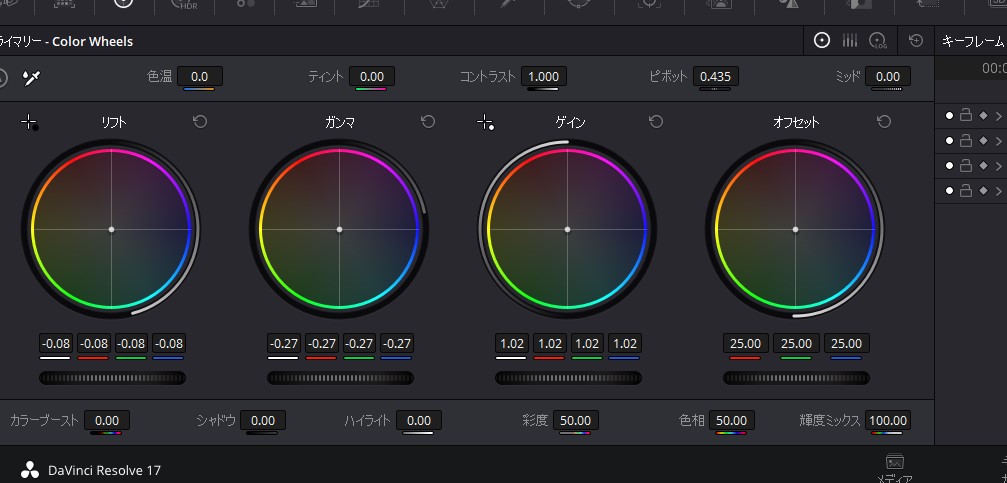Reset the リフト (Lift) wheel
Viewport: 1007px width, 483px height.
tap(200, 121)
